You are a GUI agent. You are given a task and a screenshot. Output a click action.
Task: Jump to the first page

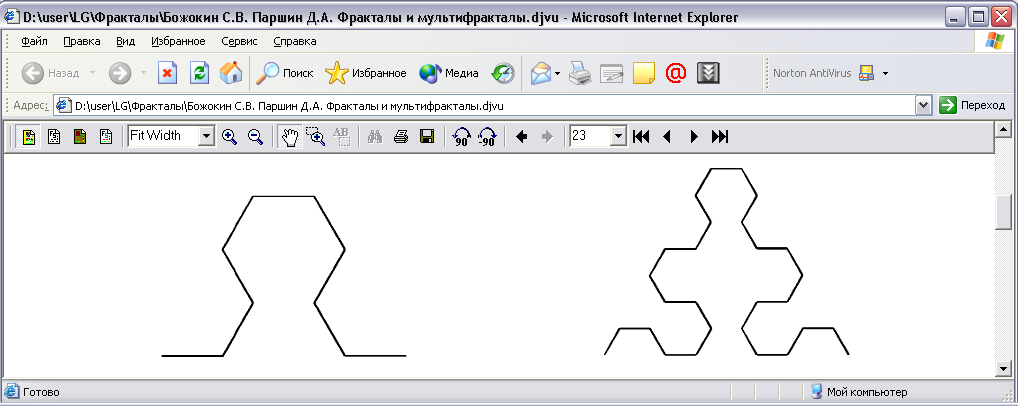click(641, 136)
